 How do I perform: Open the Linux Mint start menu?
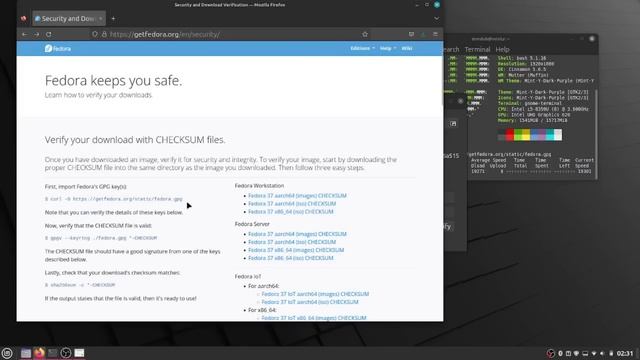[x=7, y=353]
